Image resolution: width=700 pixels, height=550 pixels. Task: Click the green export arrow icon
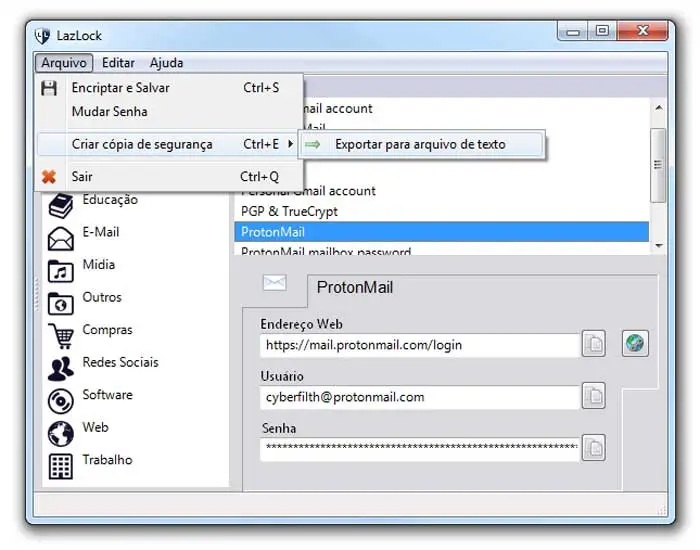coord(312,144)
